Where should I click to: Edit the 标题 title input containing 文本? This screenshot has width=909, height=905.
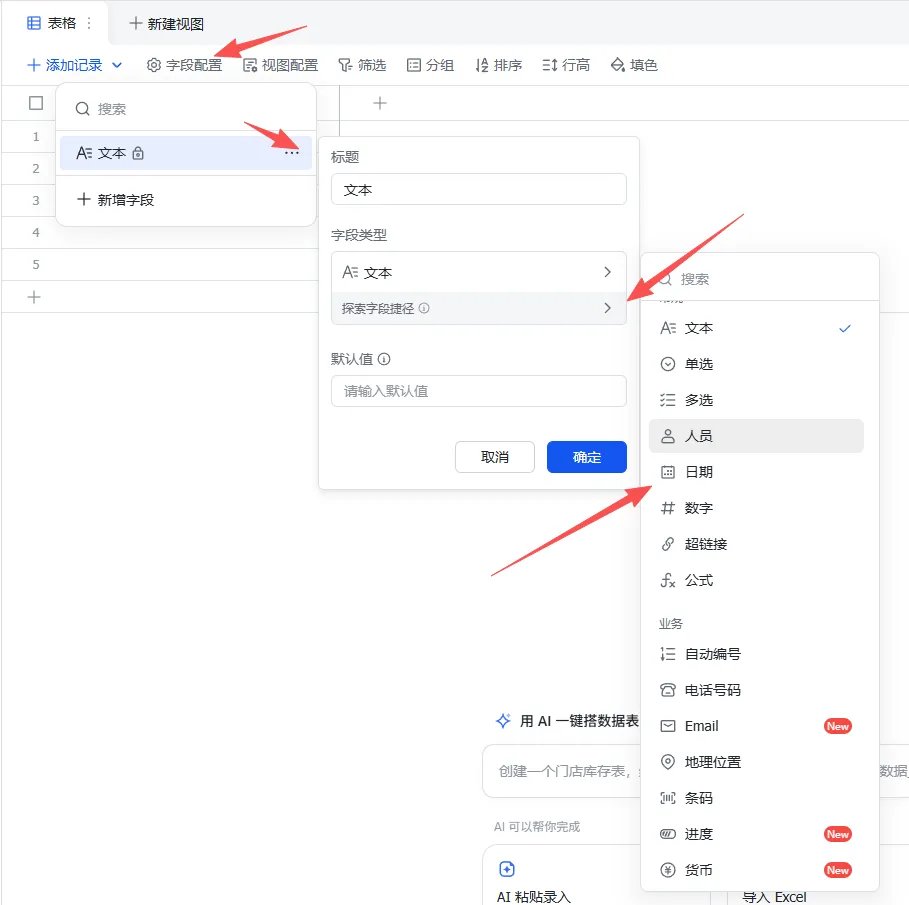479,190
